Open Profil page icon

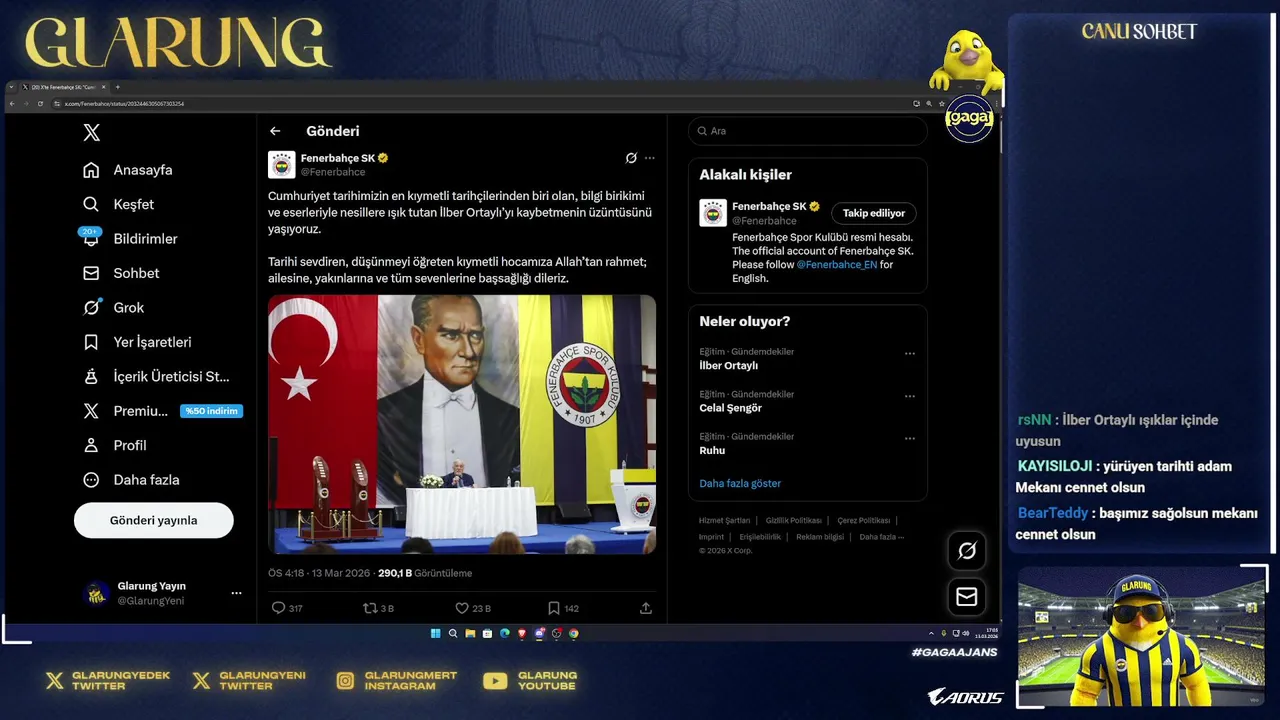pyautogui.click(x=91, y=446)
